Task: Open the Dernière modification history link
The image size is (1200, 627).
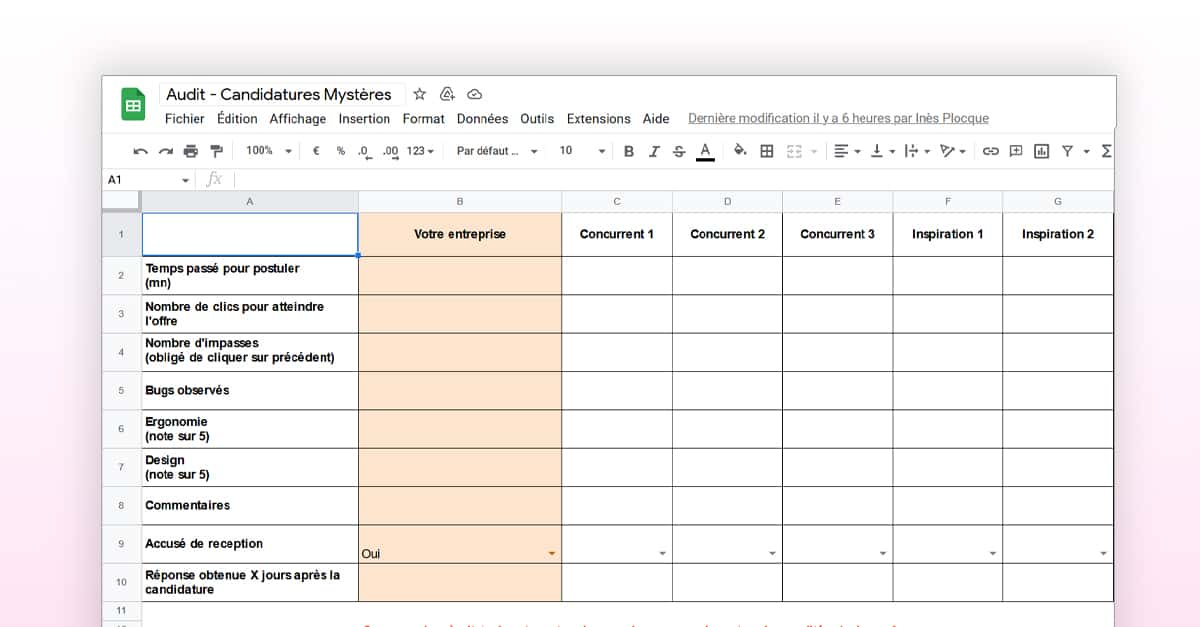Action: tap(838, 118)
